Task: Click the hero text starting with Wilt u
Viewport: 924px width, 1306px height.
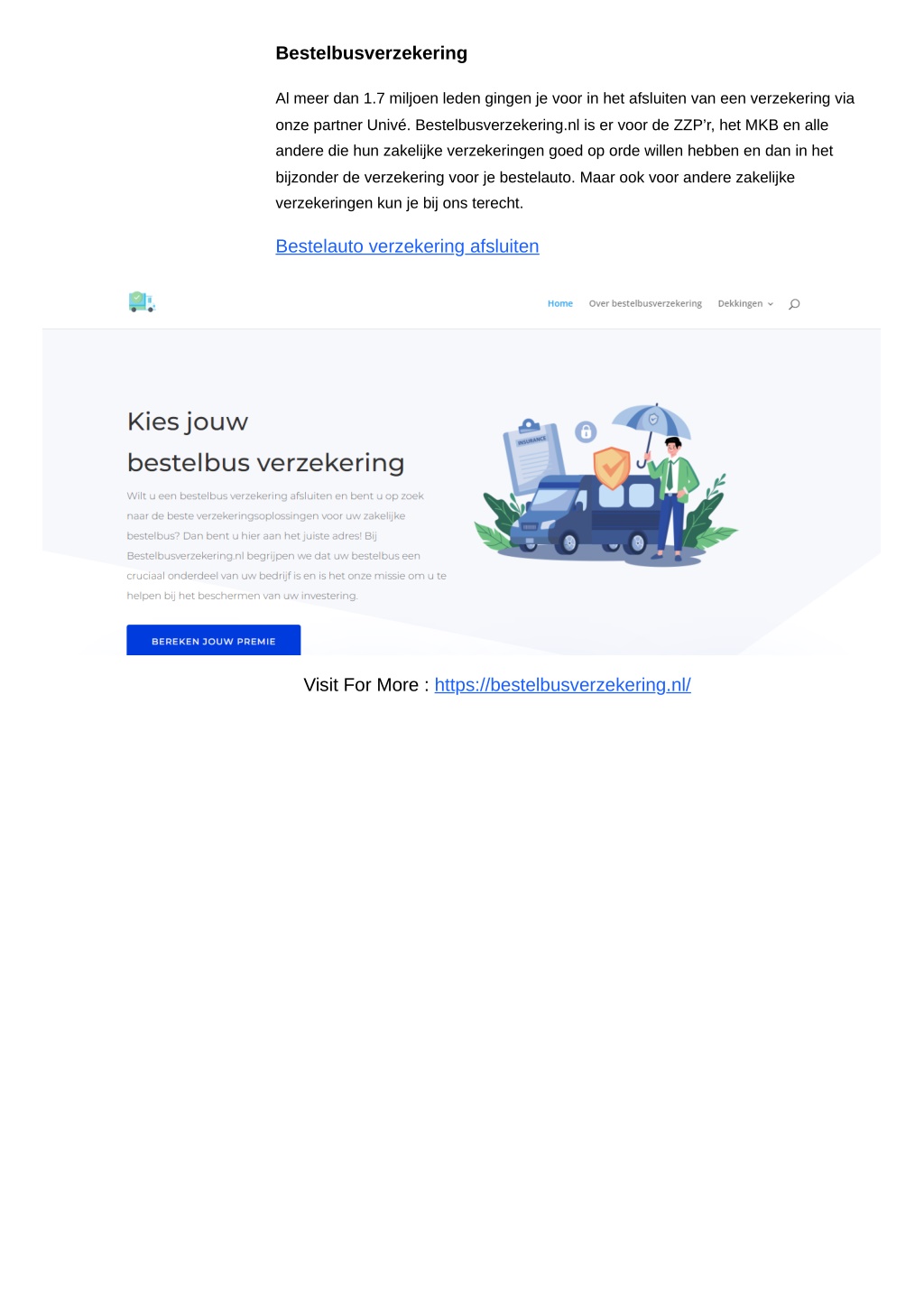Action: [x=287, y=546]
